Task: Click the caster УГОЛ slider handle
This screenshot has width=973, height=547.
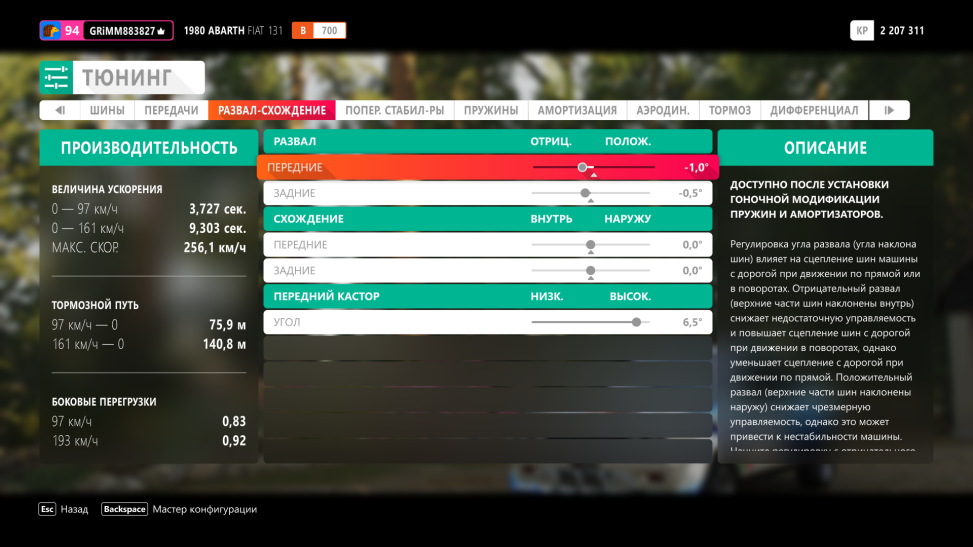Action: point(636,322)
